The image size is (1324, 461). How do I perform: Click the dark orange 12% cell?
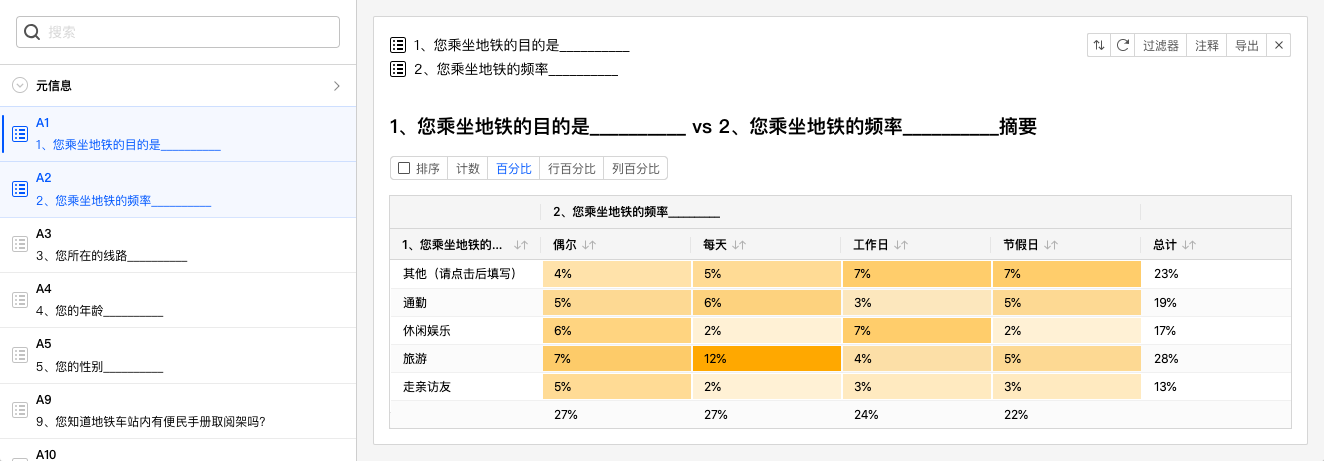pyautogui.click(x=766, y=358)
